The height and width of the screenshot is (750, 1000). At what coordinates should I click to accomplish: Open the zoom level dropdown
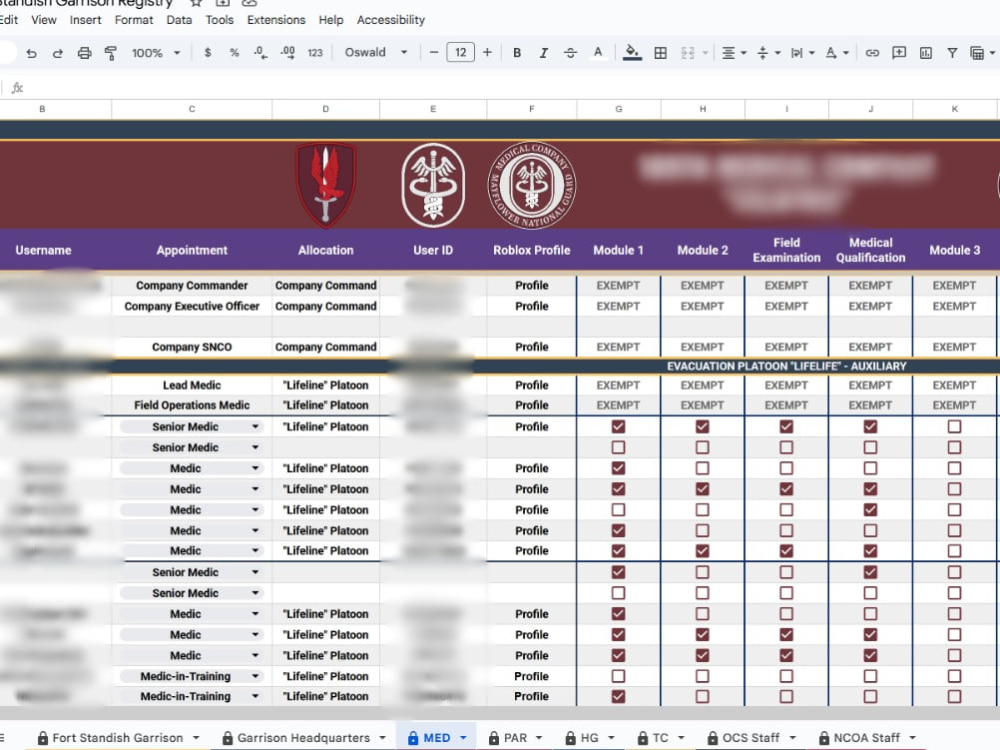click(x=156, y=53)
